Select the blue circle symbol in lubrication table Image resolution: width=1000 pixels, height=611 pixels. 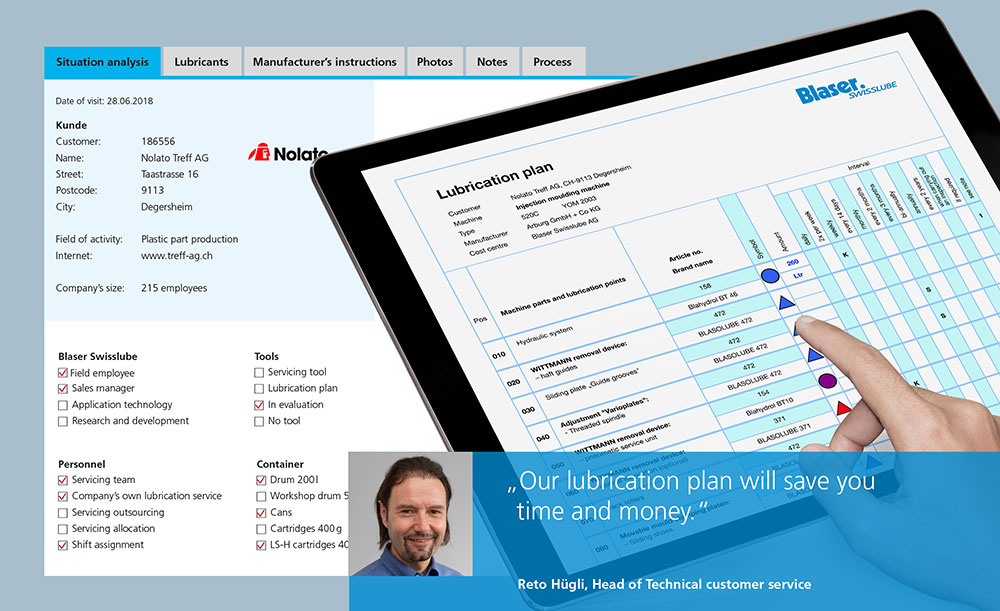pyautogui.click(x=769, y=276)
